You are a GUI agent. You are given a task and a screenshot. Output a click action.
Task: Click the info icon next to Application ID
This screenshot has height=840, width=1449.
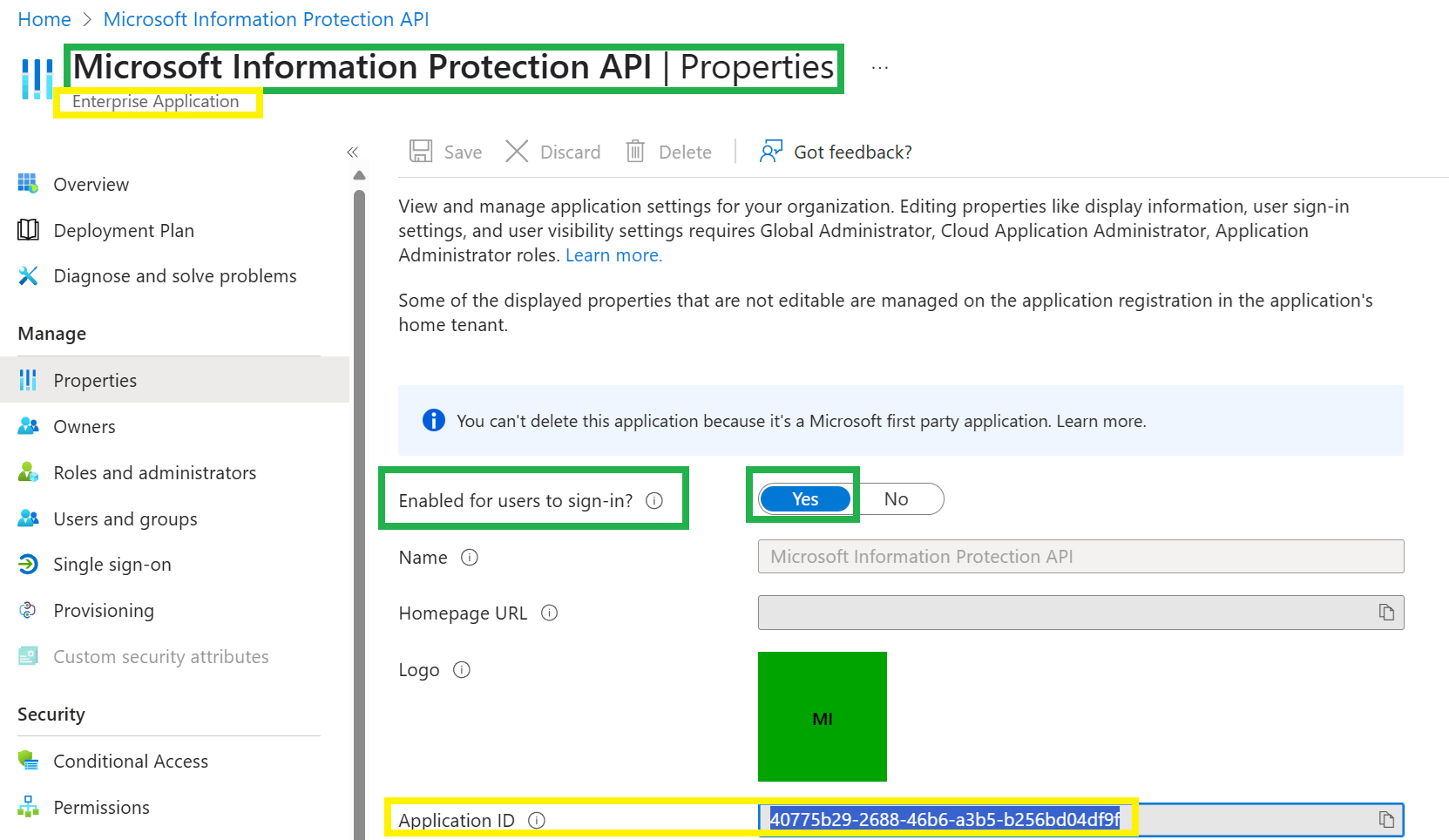(537, 820)
